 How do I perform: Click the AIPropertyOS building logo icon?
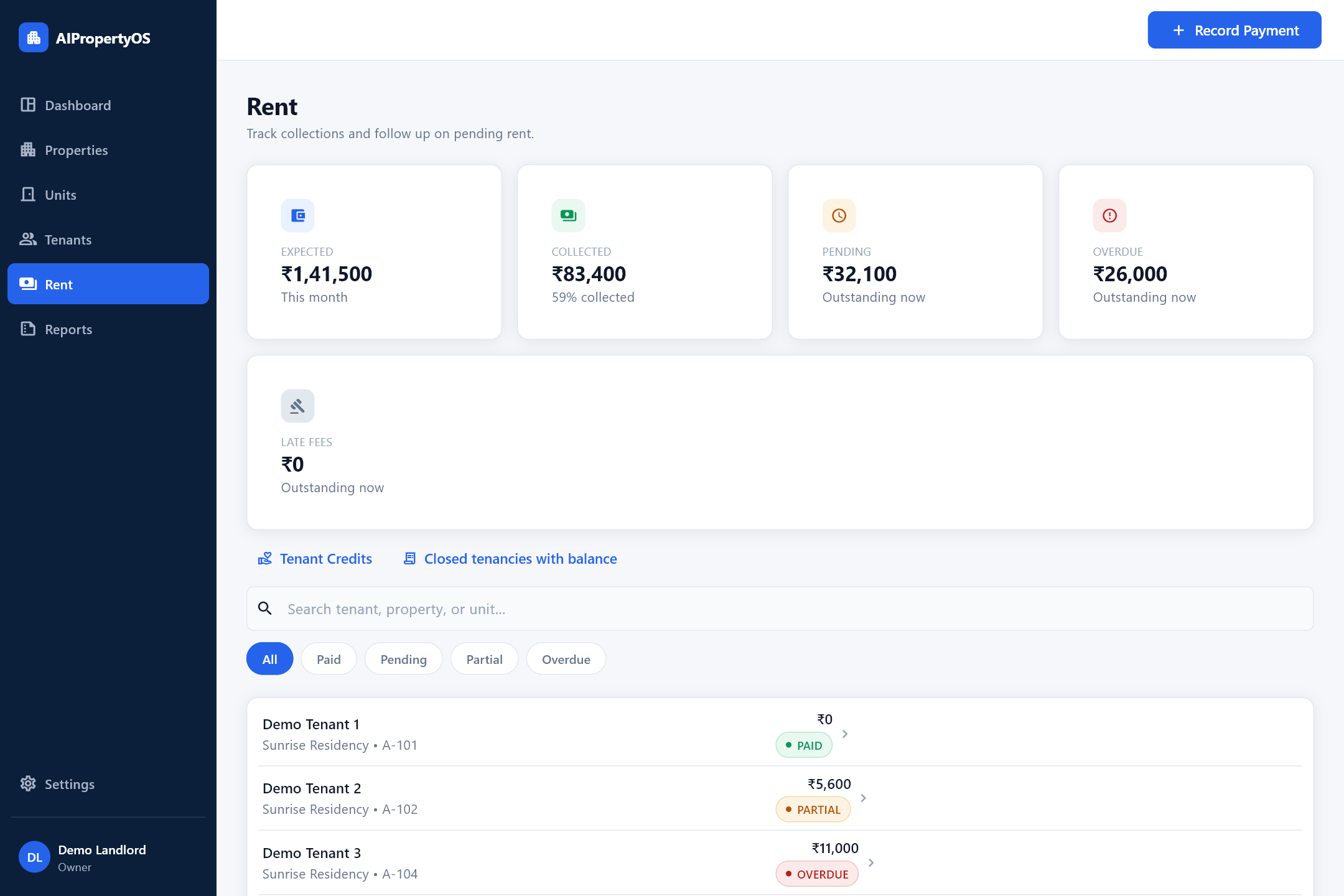pyautogui.click(x=34, y=38)
